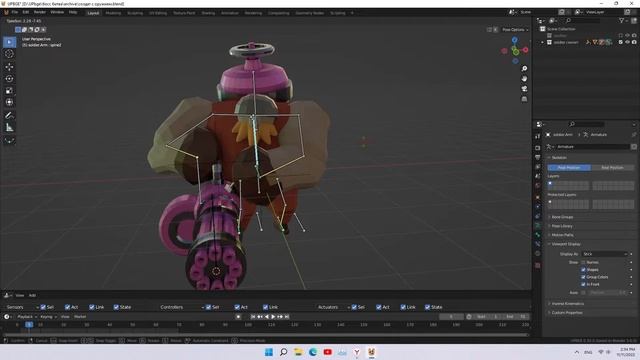This screenshot has width=640, height=360.
Task: Click the pan hand gizmo icon
Action: click(x=524, y=78)
